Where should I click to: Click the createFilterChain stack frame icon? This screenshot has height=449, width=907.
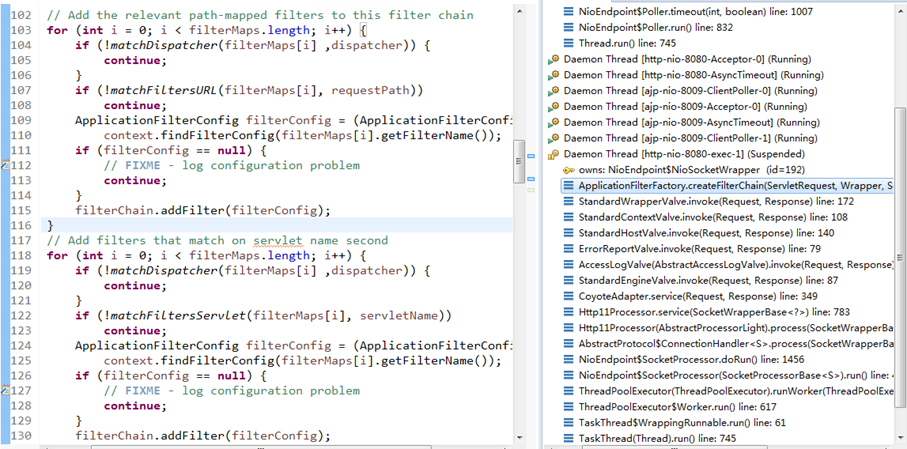click(569, 186)
